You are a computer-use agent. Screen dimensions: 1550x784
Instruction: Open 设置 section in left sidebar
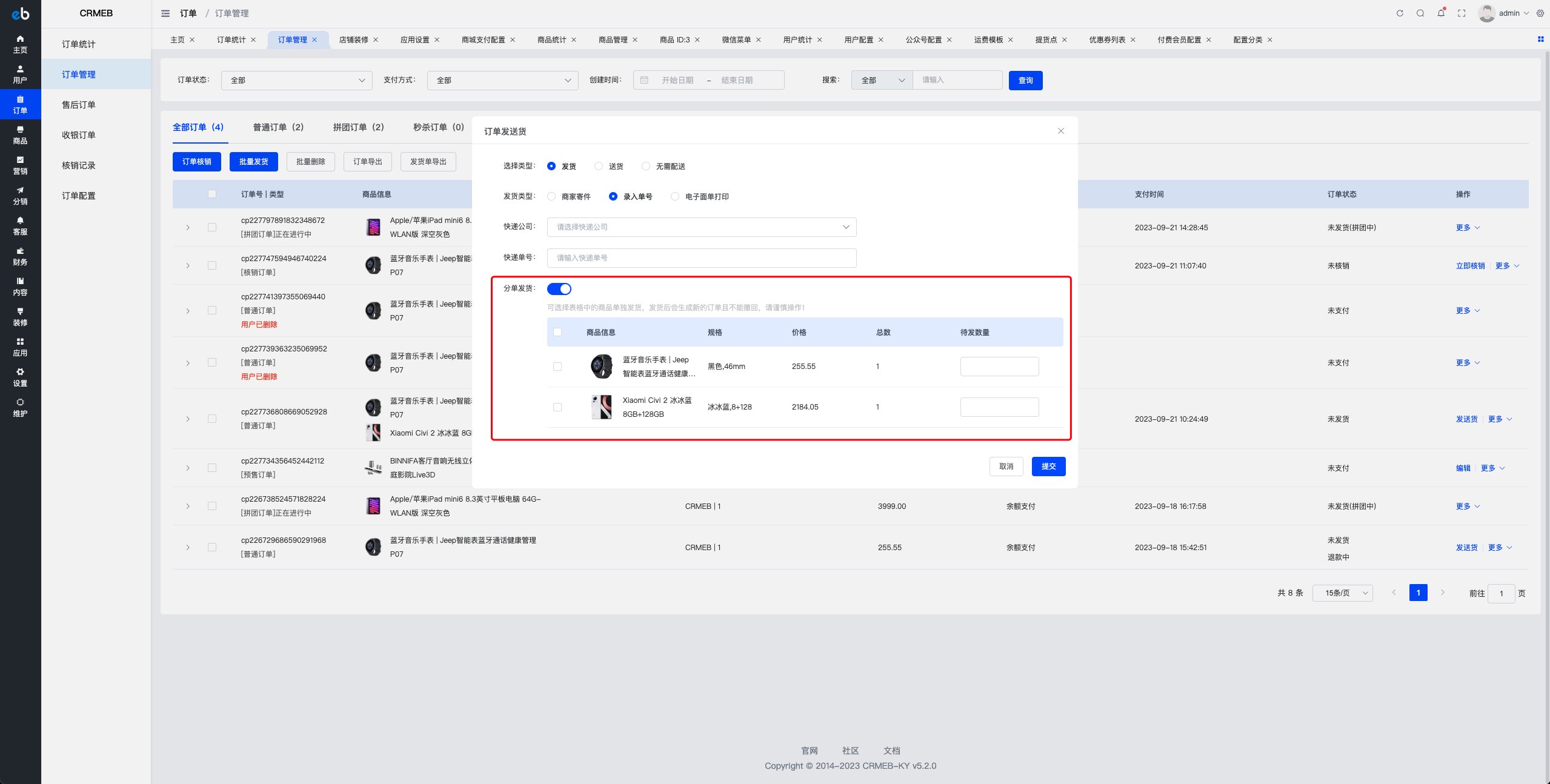coord(20,377)
